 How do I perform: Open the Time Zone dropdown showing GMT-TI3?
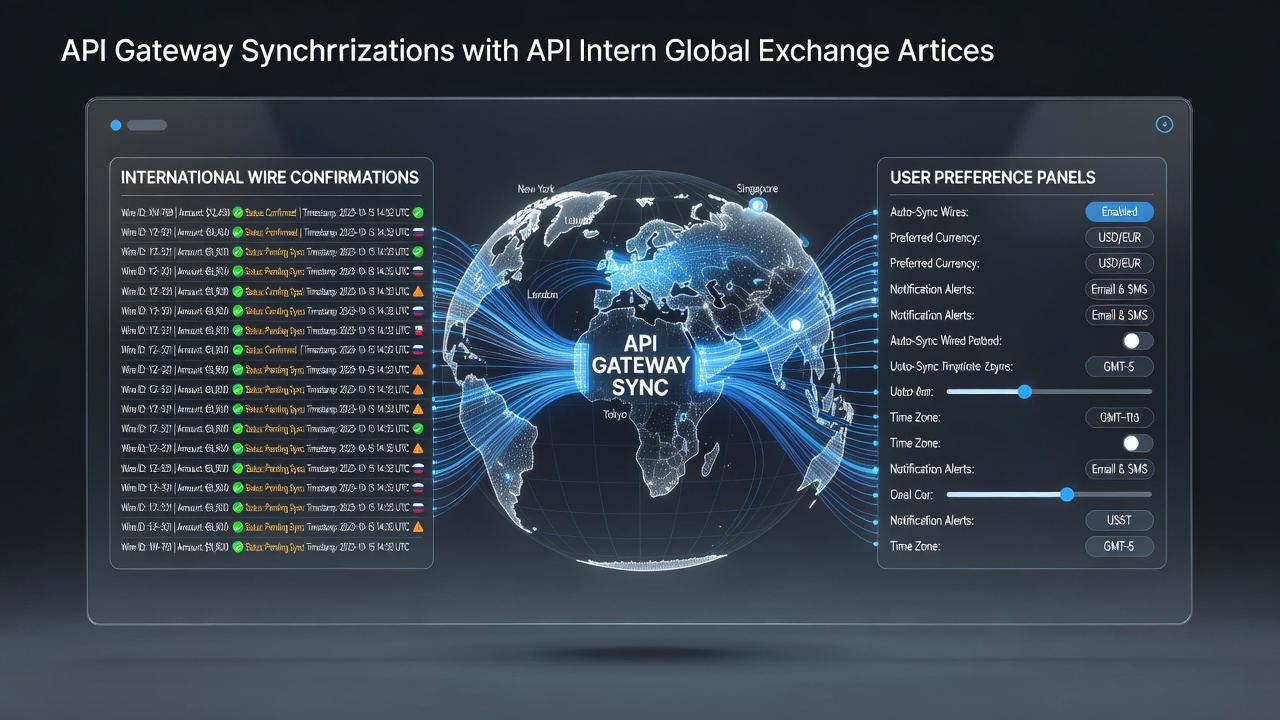click(x=1119, y=417)
